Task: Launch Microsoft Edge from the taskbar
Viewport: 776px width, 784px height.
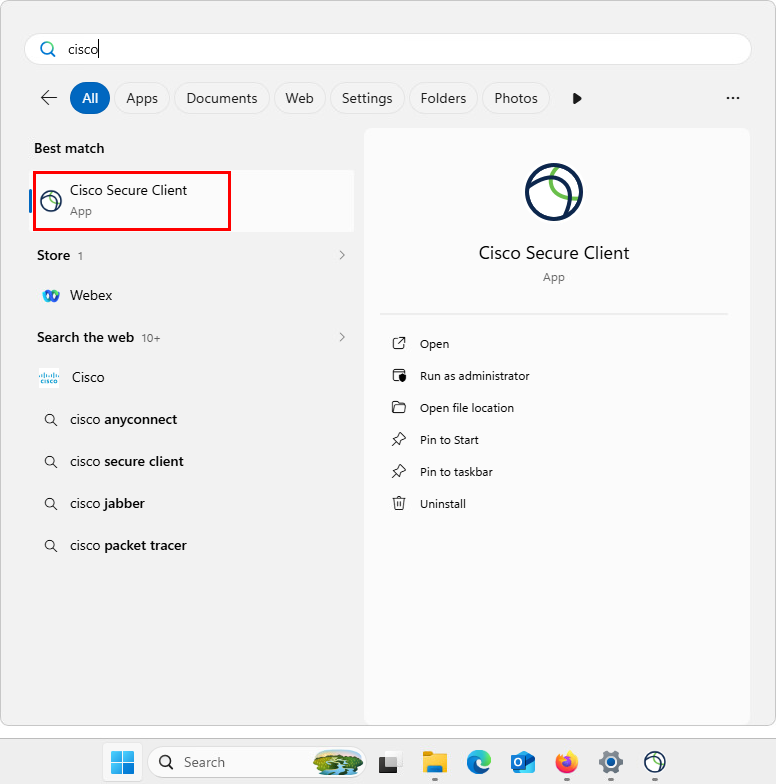Action: click(x=478, y=762)
